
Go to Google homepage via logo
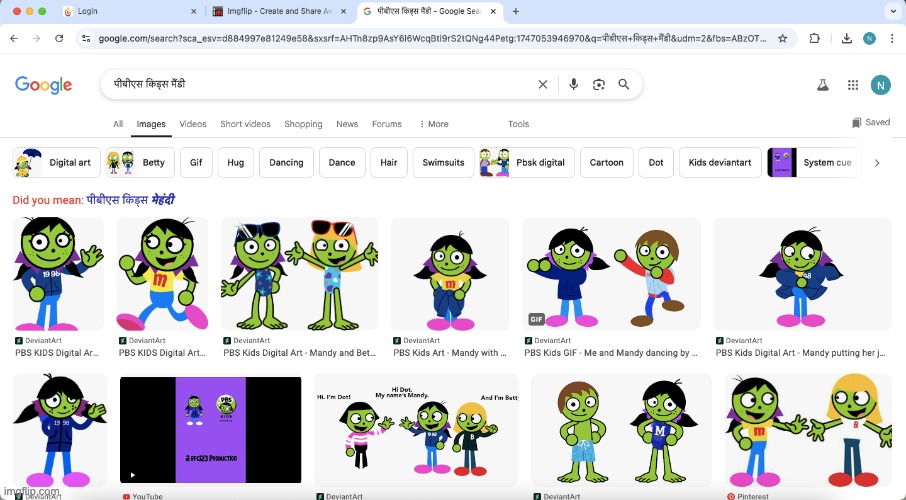click(x=43, y=85)
